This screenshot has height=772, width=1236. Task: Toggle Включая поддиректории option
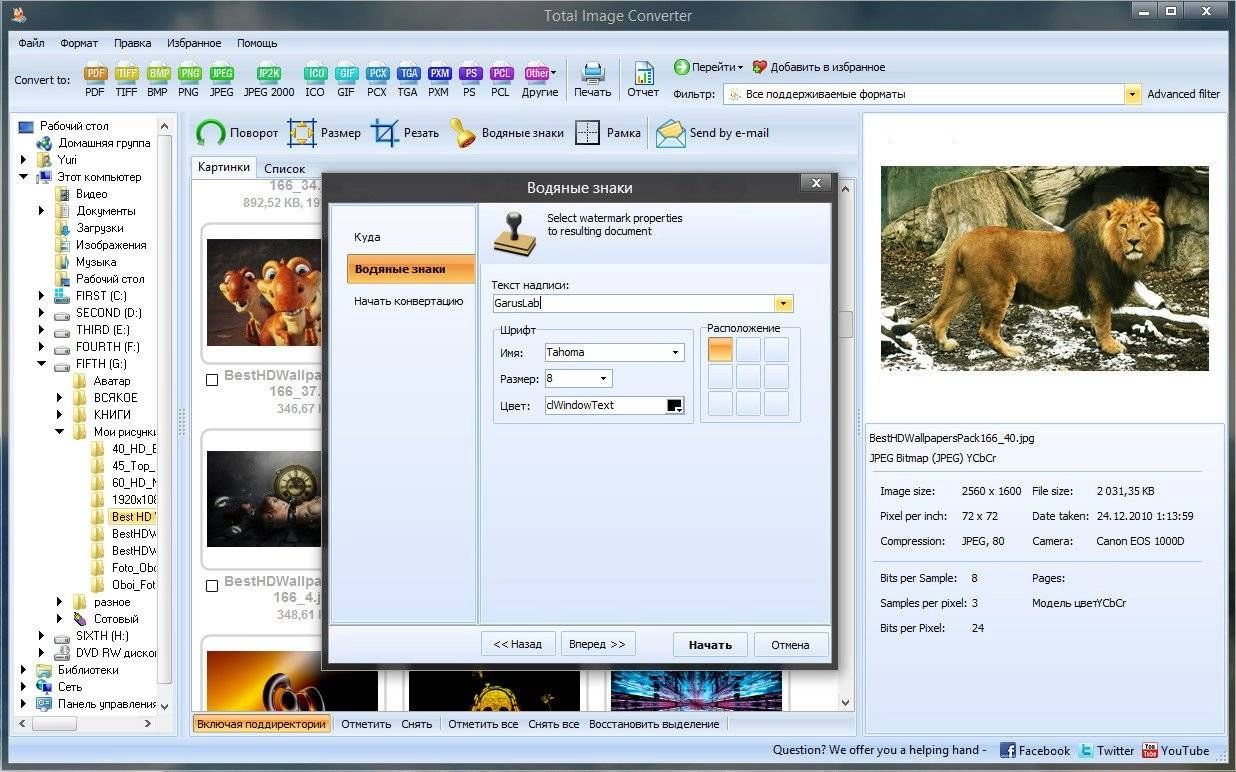pyautogui.click(x=261, y=724)
